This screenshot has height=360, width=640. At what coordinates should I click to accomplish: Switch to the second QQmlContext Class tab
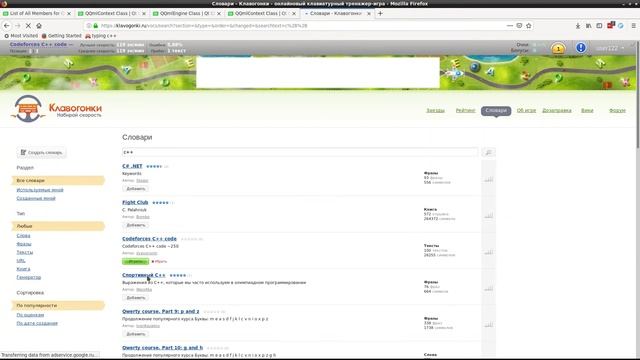coord(262,13)
